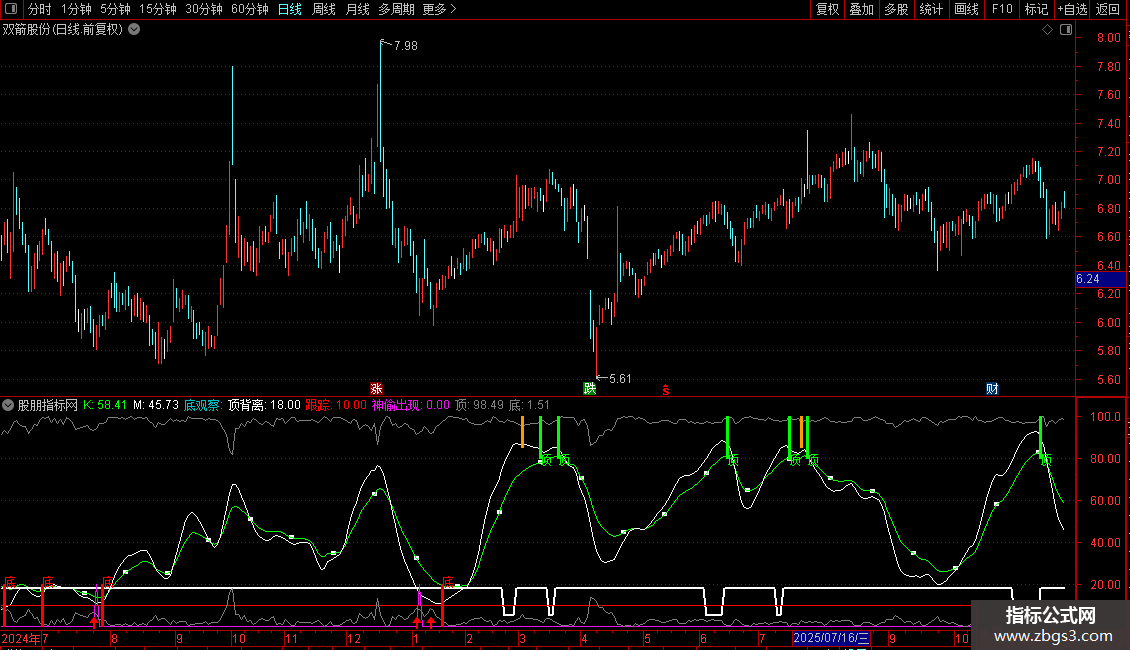This screenshot has width=1130, height=650.
Task: Open 多周期 multi-period view
Action: click(x=396, y=9)
